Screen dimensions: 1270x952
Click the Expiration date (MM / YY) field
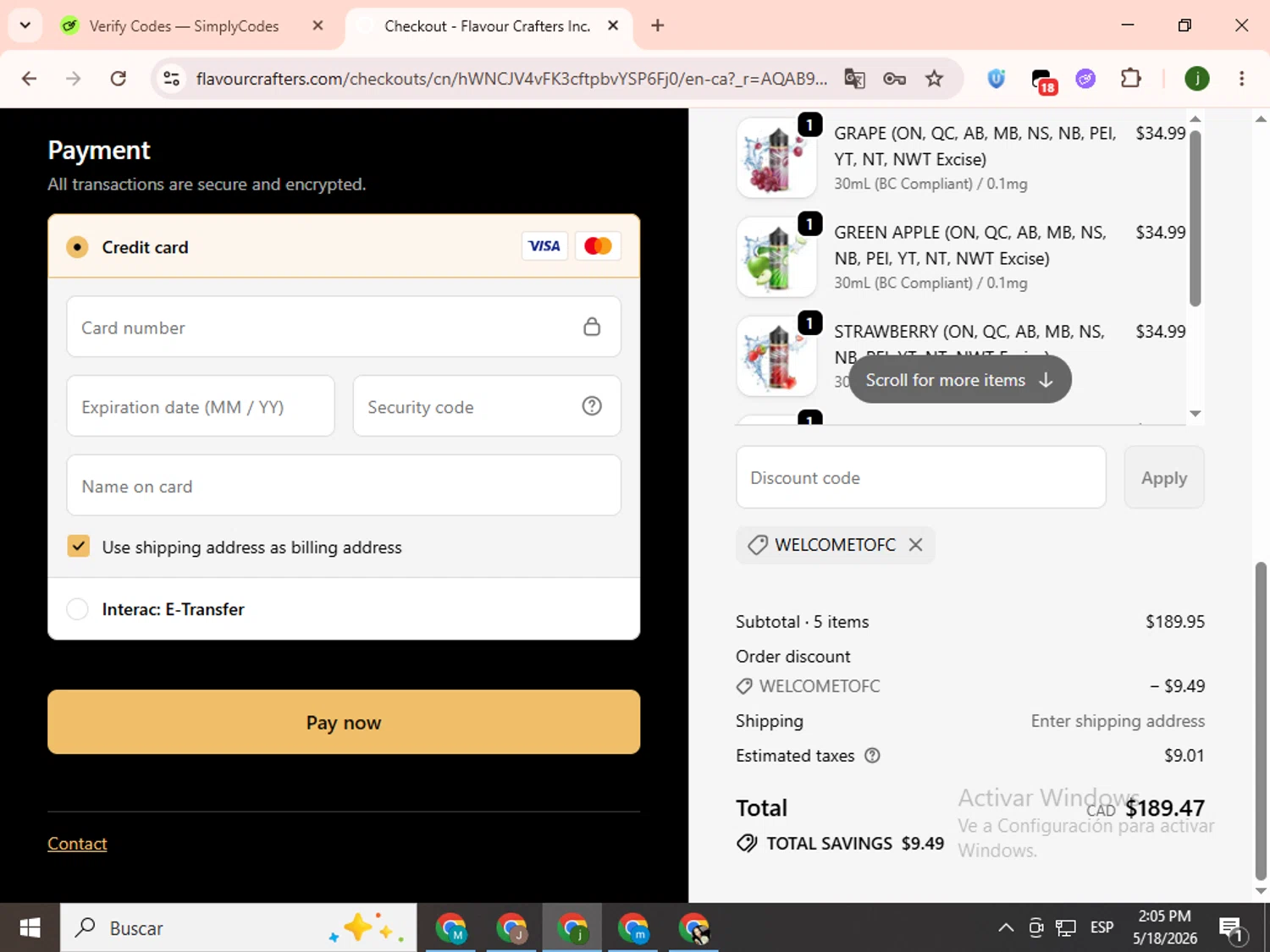click(201, 406)
